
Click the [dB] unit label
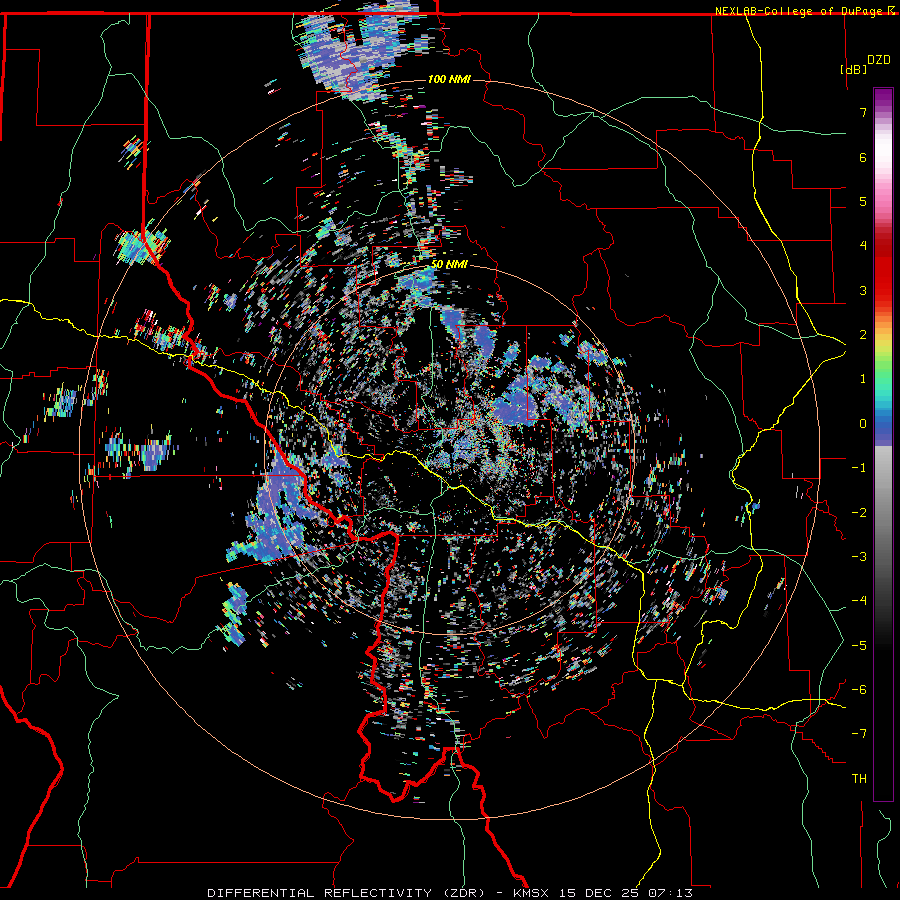[x=853, y=70]
